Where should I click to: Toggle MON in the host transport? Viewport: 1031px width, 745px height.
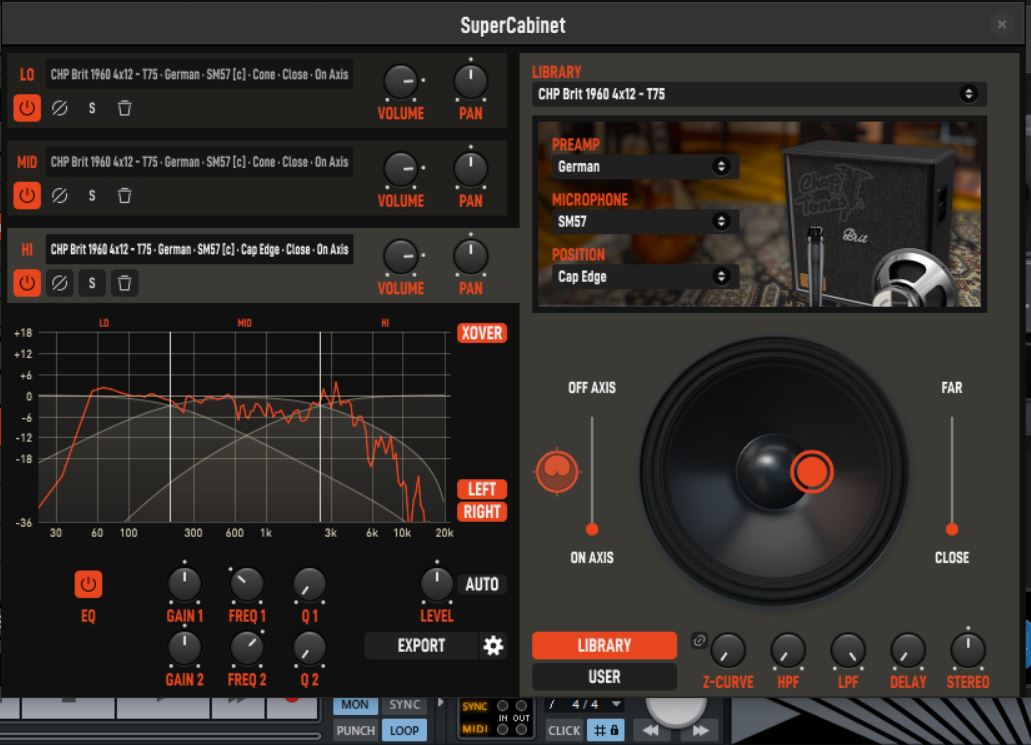click(355, 704)
